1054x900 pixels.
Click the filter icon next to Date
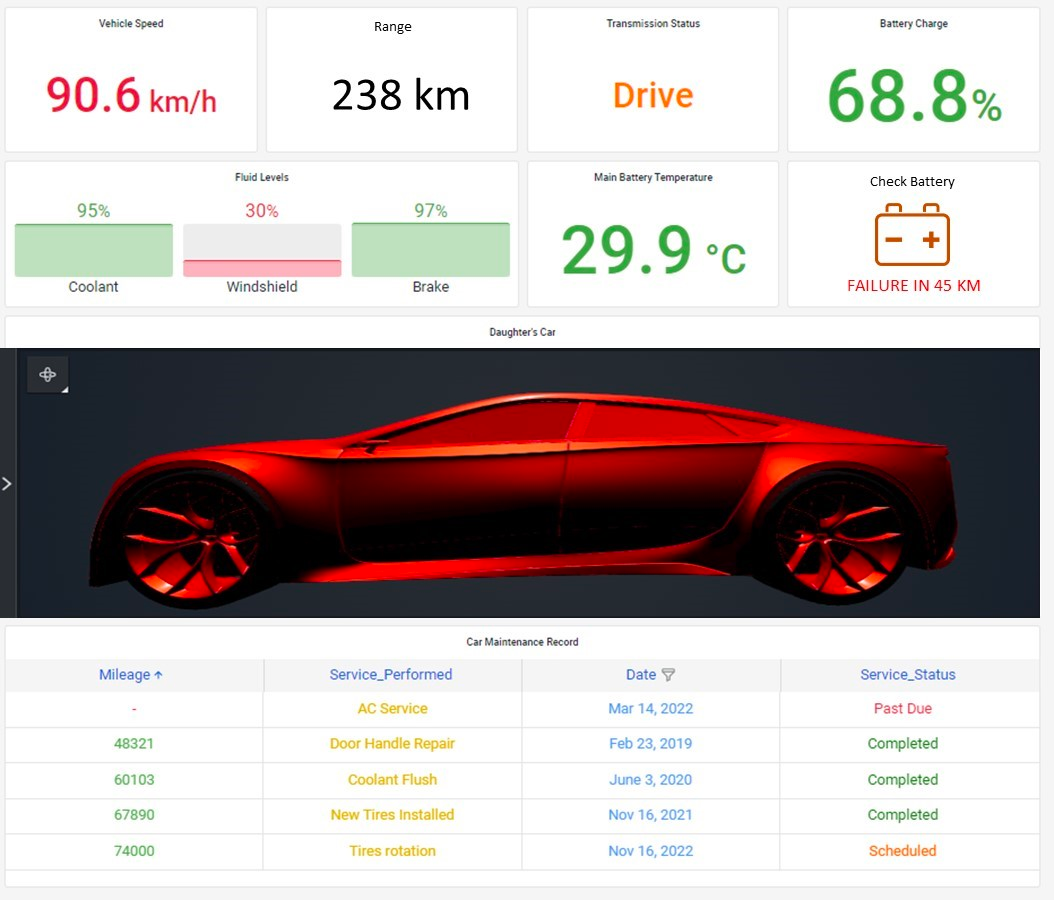pyautogui.click(x=667, y=674)
